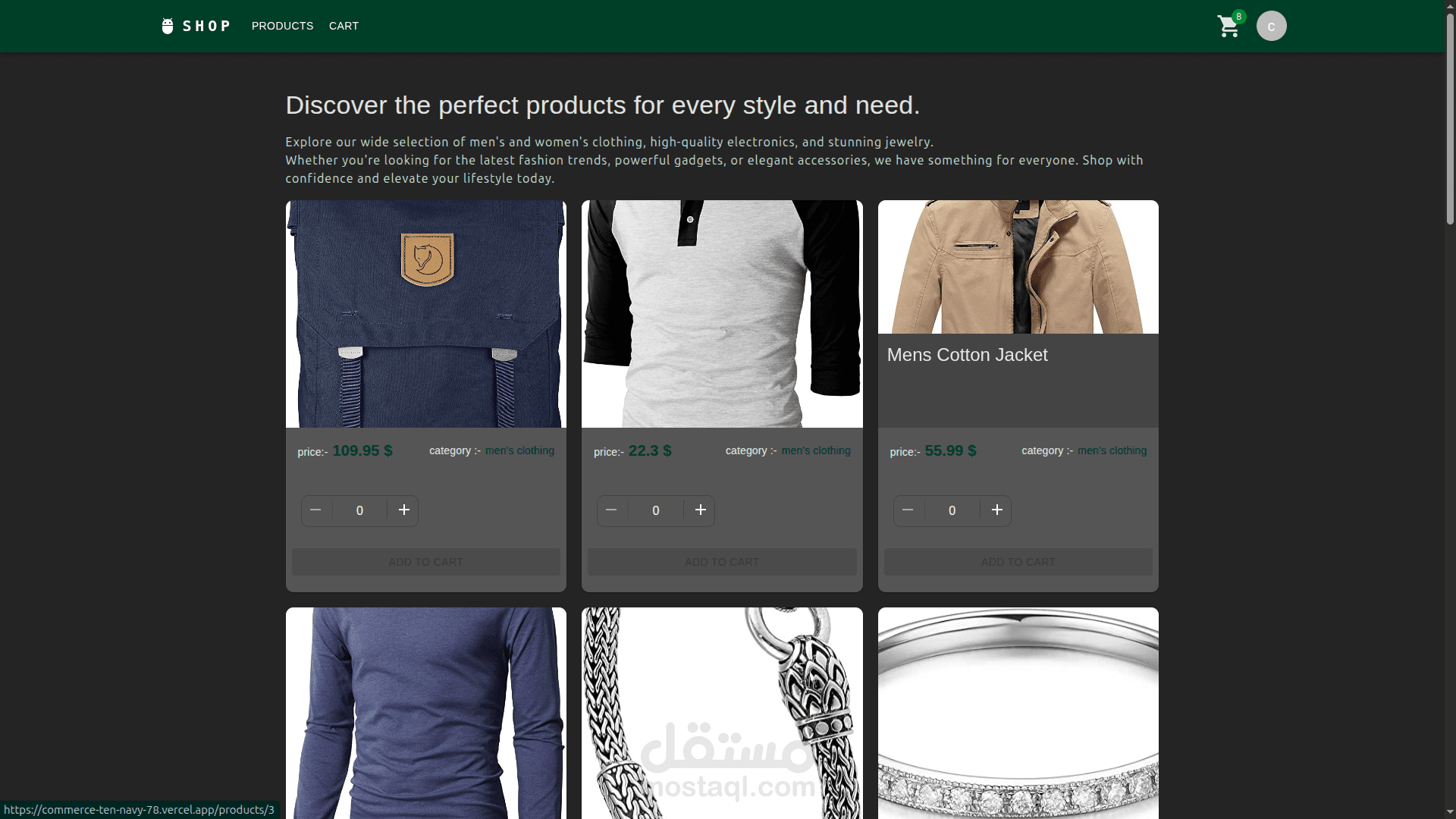Increase quantity for the 22.3 $ shirt

point(701,510)
